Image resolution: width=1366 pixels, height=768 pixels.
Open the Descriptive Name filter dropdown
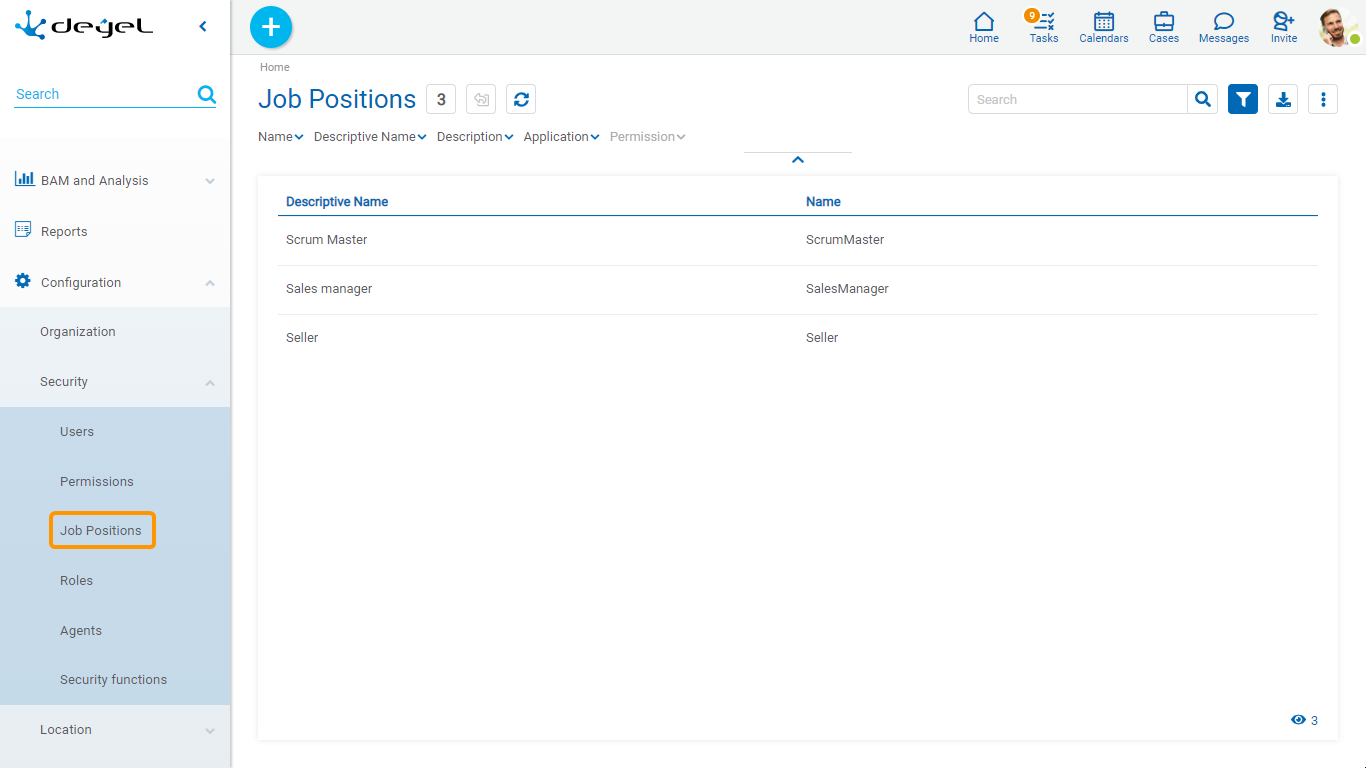click(370, 137)
